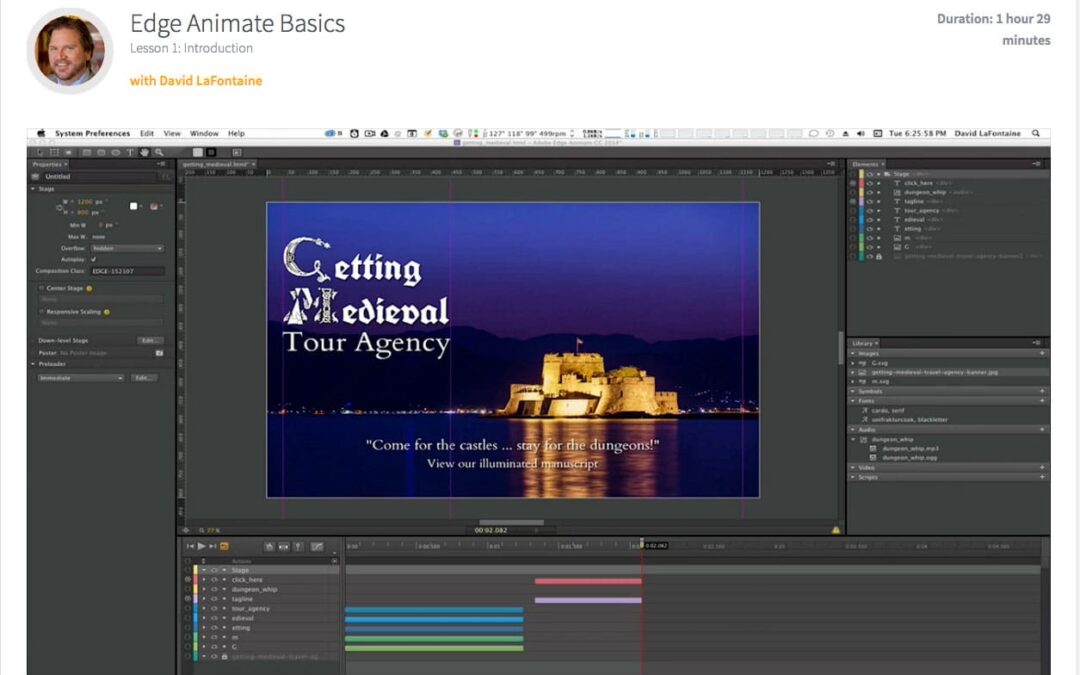Select the Hand tool in the toolbar
1080x675 pixels.
[144, 152]
